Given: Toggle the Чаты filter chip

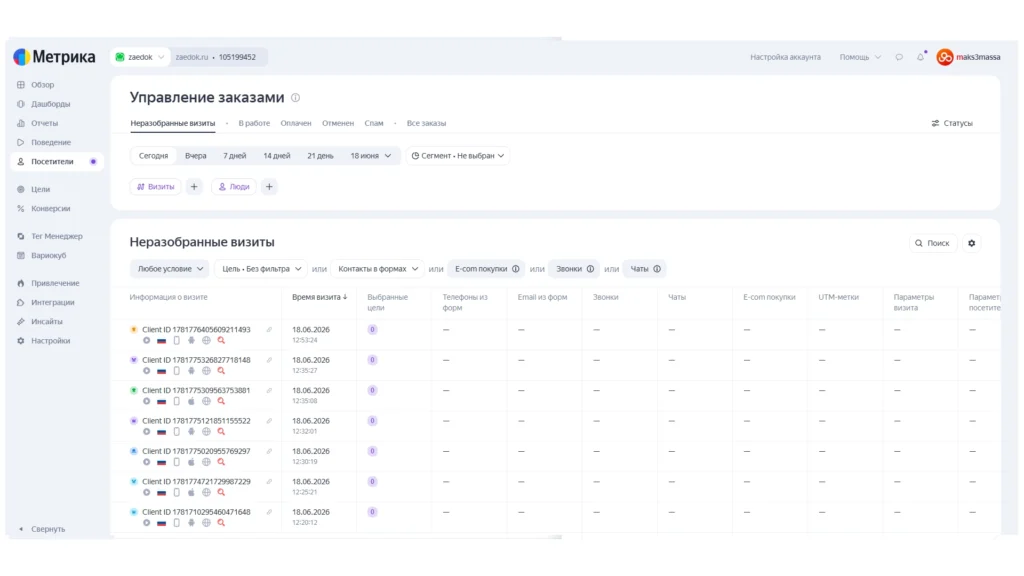Looking at the screenshot, I should [x=645, y=269].
